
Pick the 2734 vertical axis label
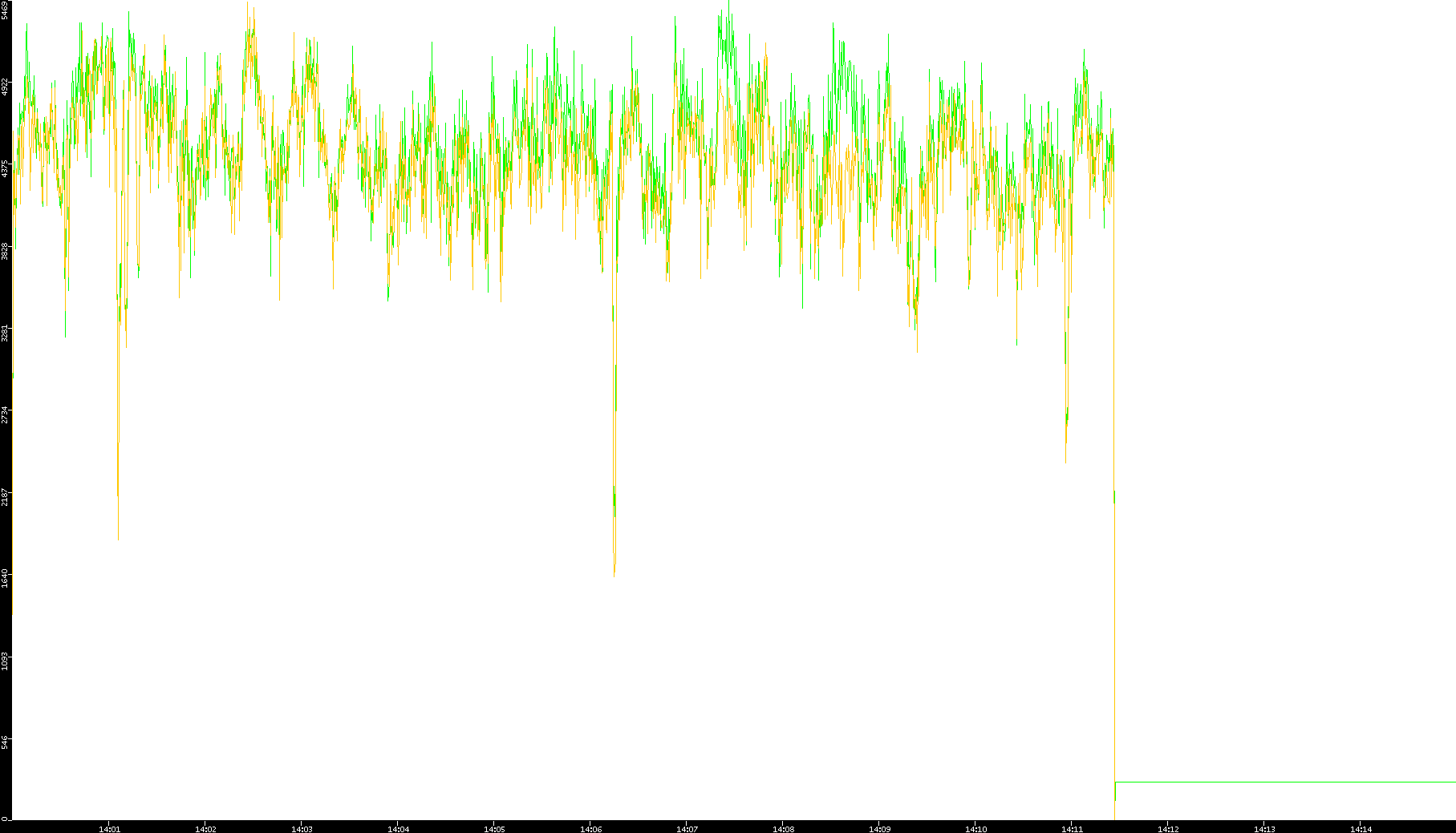[6, 415]
